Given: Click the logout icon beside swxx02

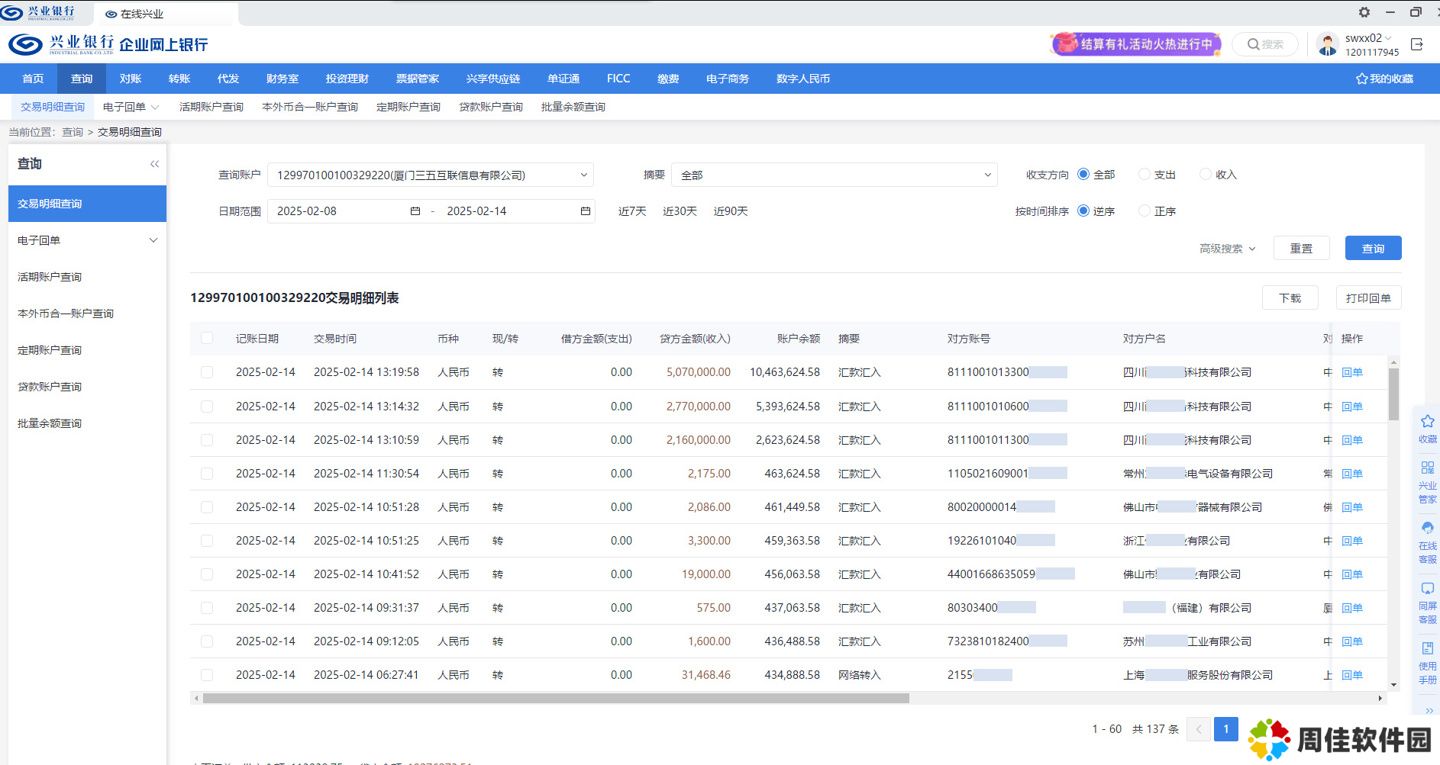Looking at the screenshot, I should tap(1417, 44).
